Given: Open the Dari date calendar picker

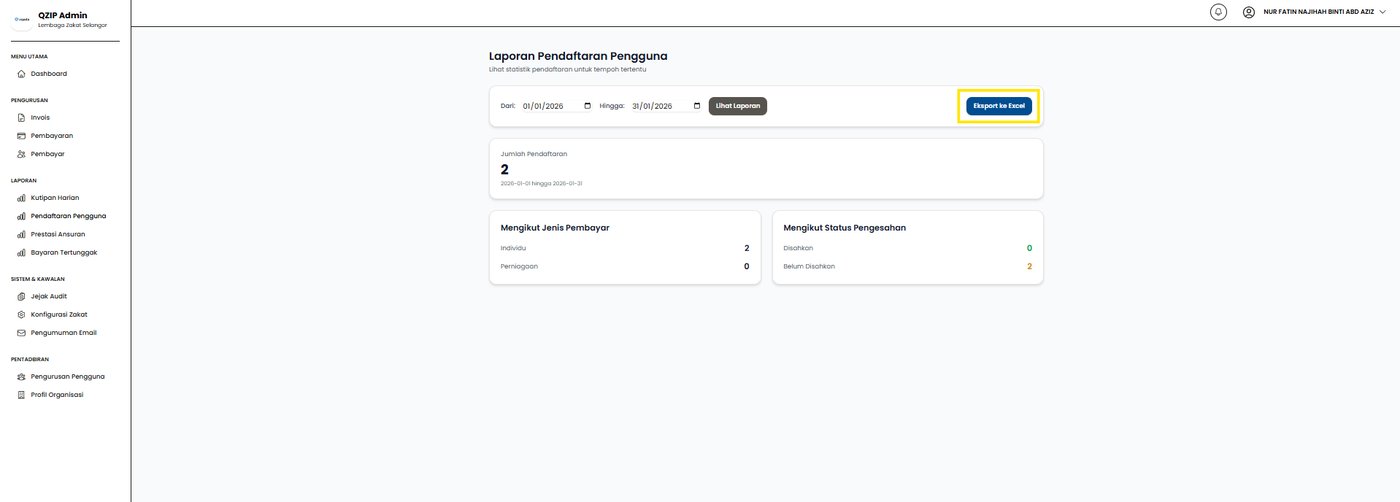Looking at the screenshot, I should [587, 106].
